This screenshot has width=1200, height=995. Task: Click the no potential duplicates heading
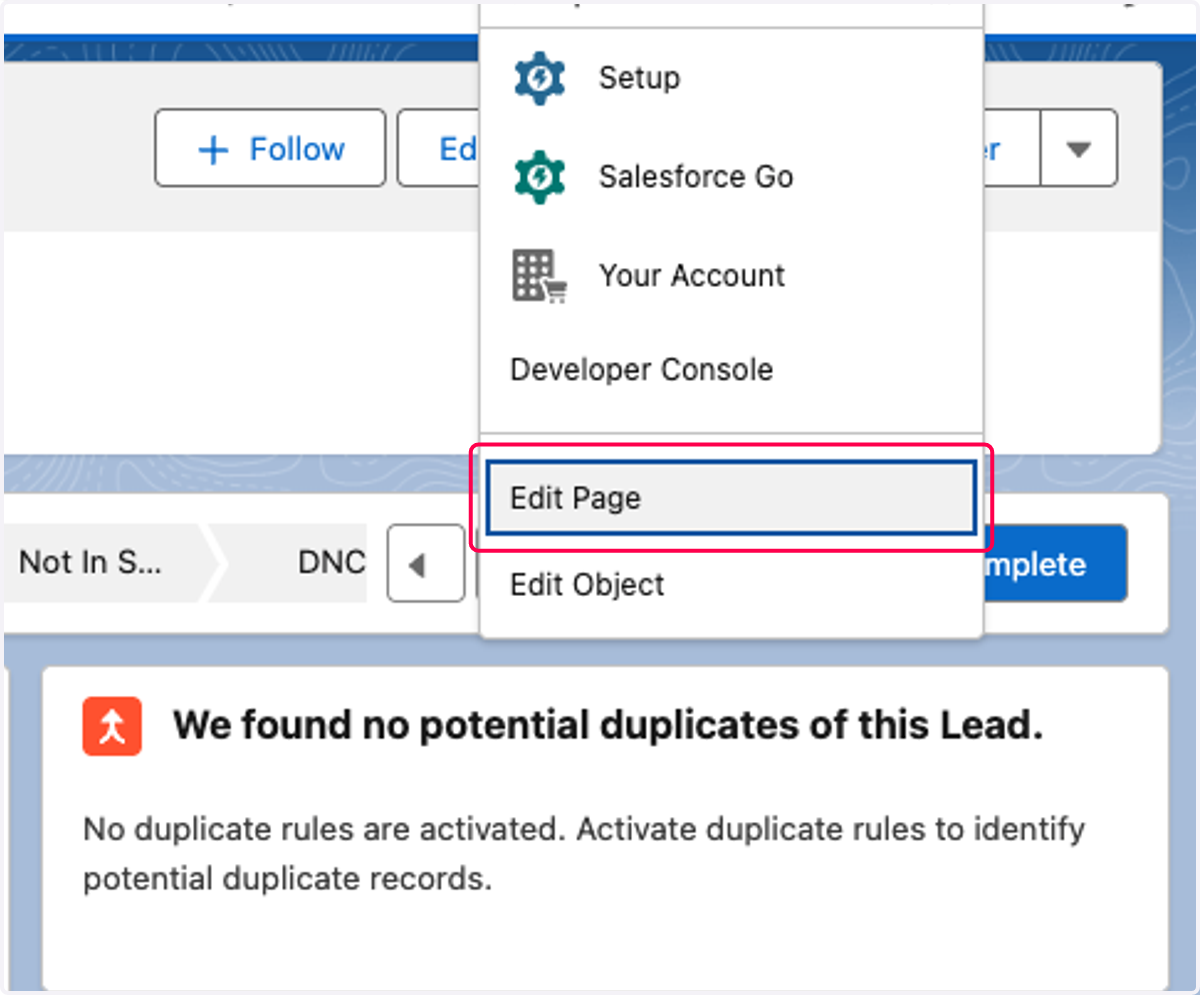(608, 725)
